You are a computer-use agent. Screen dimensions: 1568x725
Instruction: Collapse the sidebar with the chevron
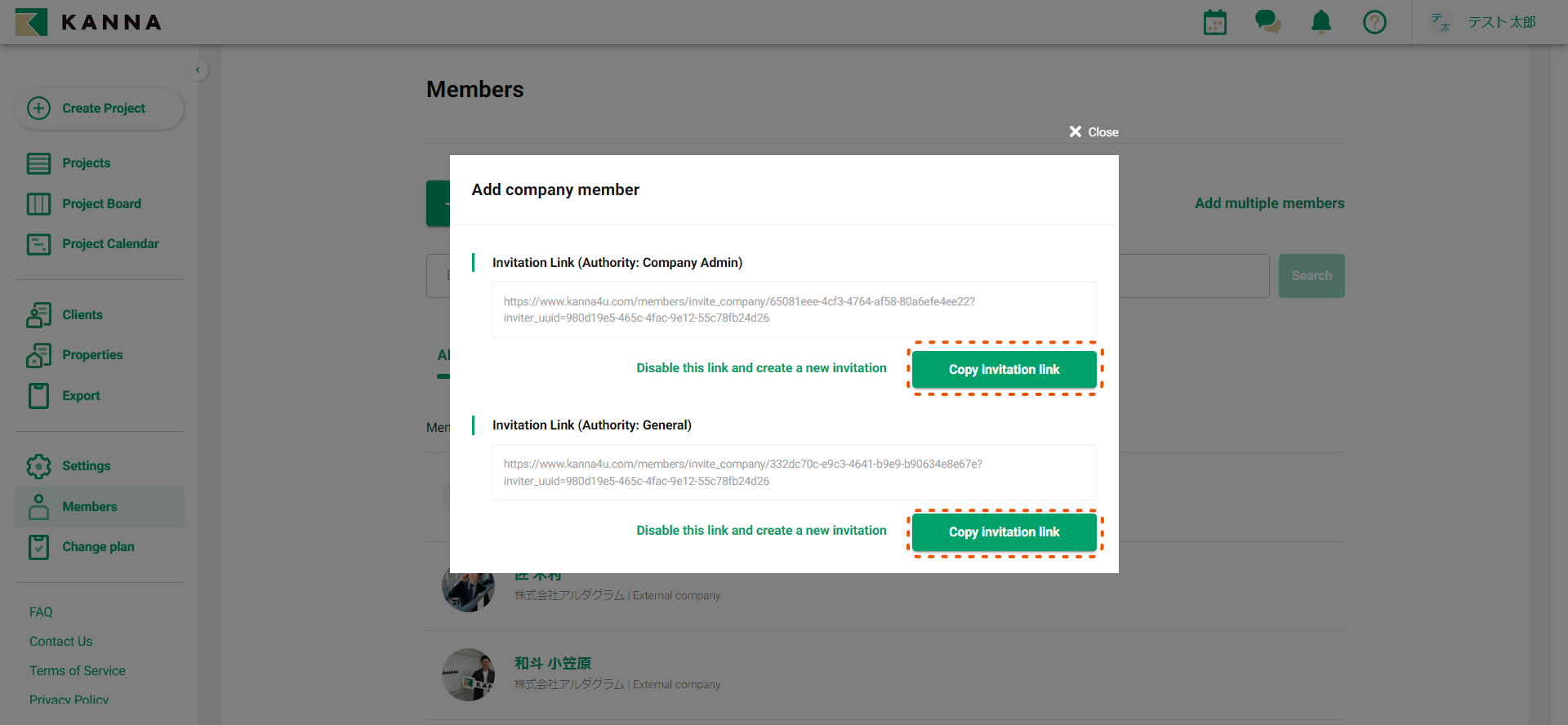(x=198, y=70)
